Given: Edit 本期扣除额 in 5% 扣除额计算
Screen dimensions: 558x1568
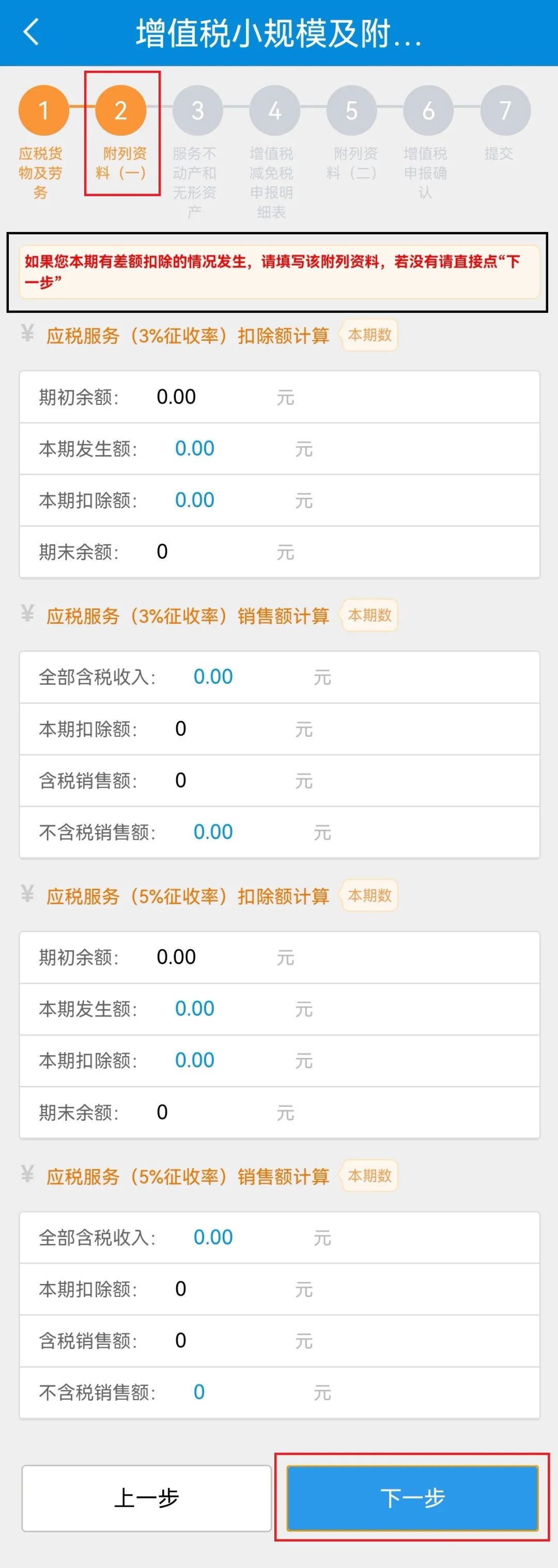Looking at the screenshot, I should 195,1060.
